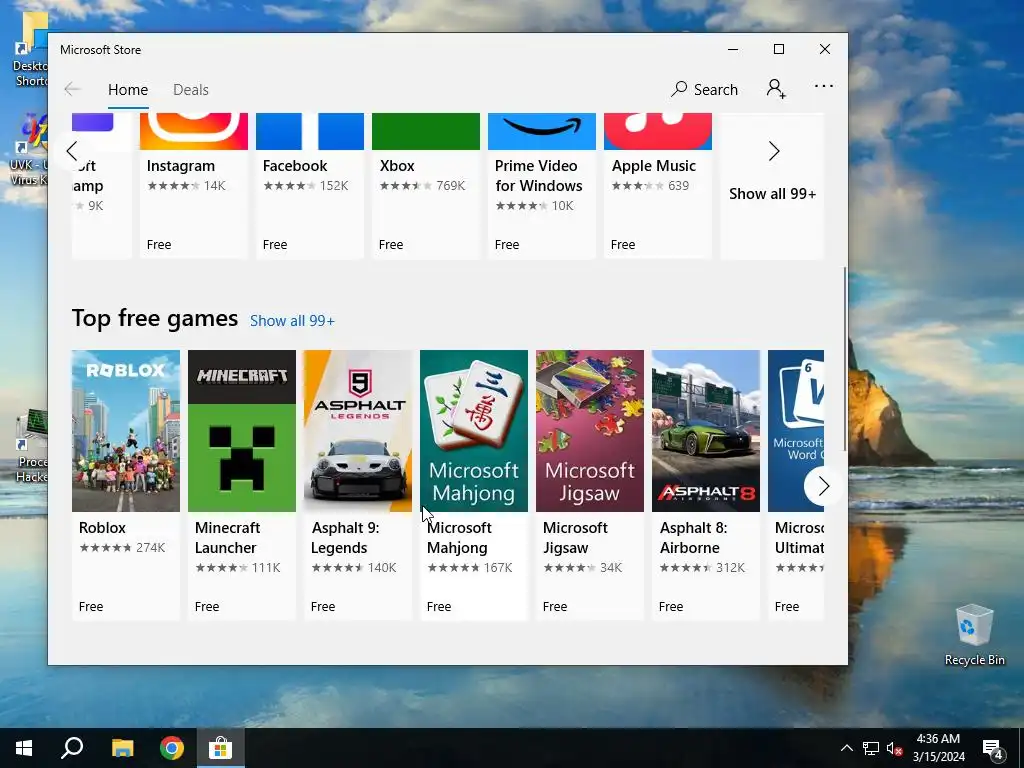Select the Recycle Bin desktop icon
The image size is (1024, 768).
coord(974,635)
